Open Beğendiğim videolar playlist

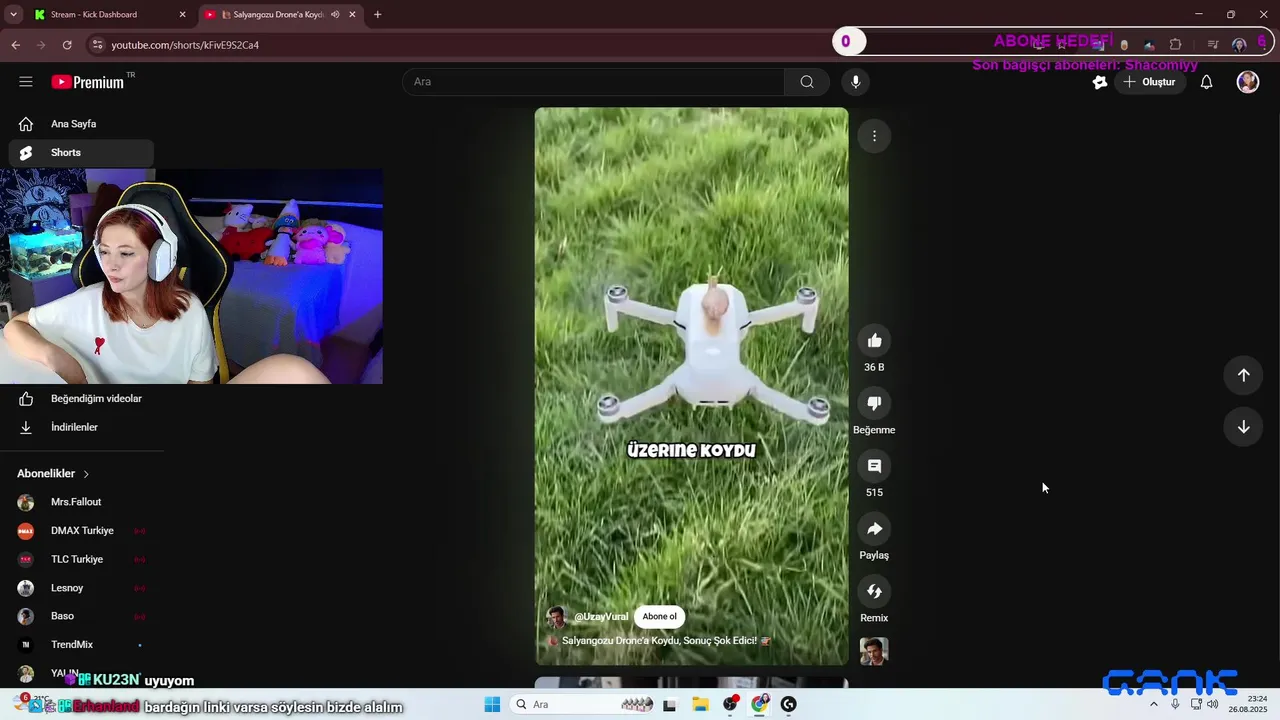(x=81, y=399)
